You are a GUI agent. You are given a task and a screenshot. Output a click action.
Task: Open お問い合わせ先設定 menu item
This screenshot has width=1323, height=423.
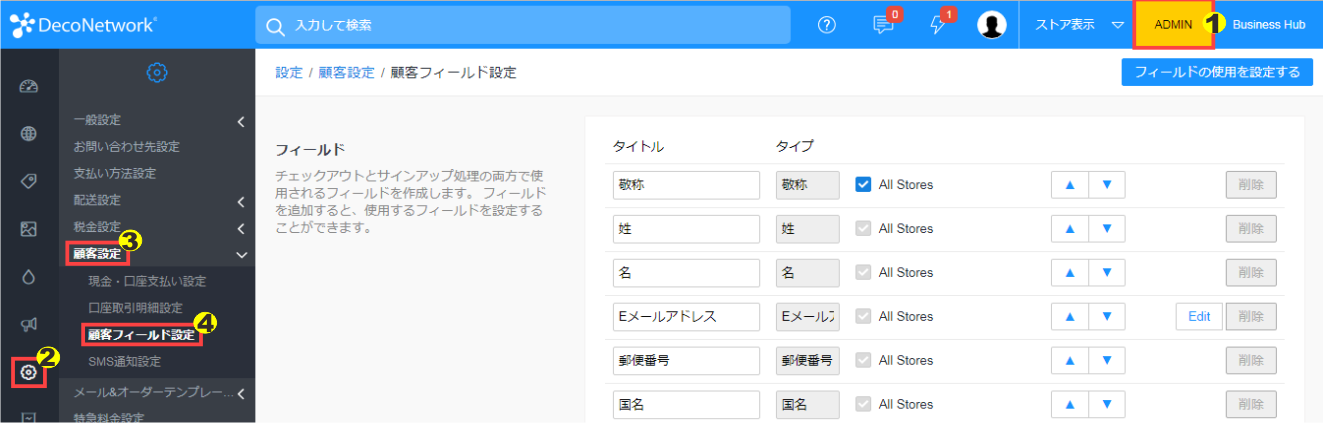coord(127,147)
